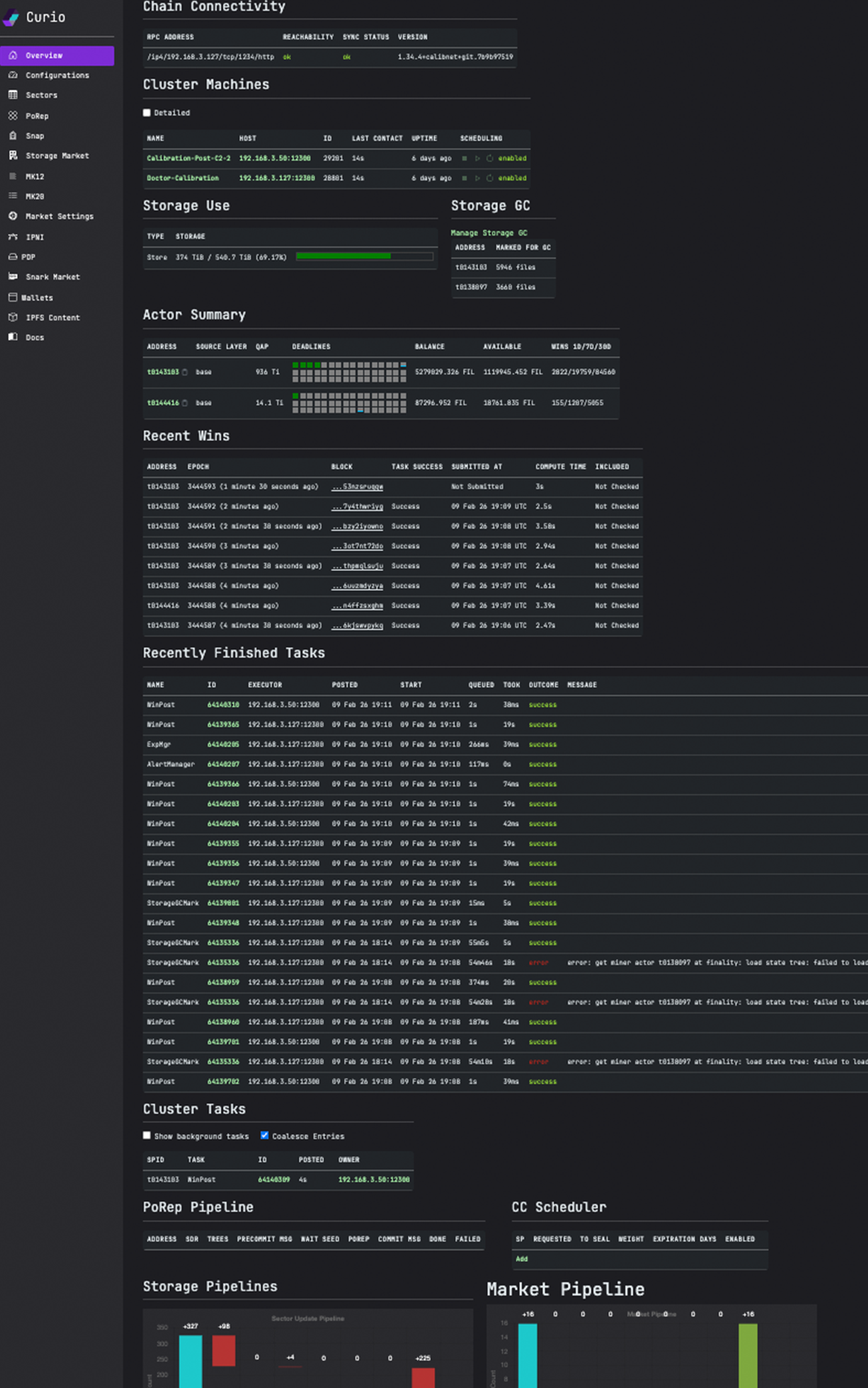Uncheck the Coalesce Entries checkbox
The width and height of the screenshot is (868, 1388).
point(265,1135)
